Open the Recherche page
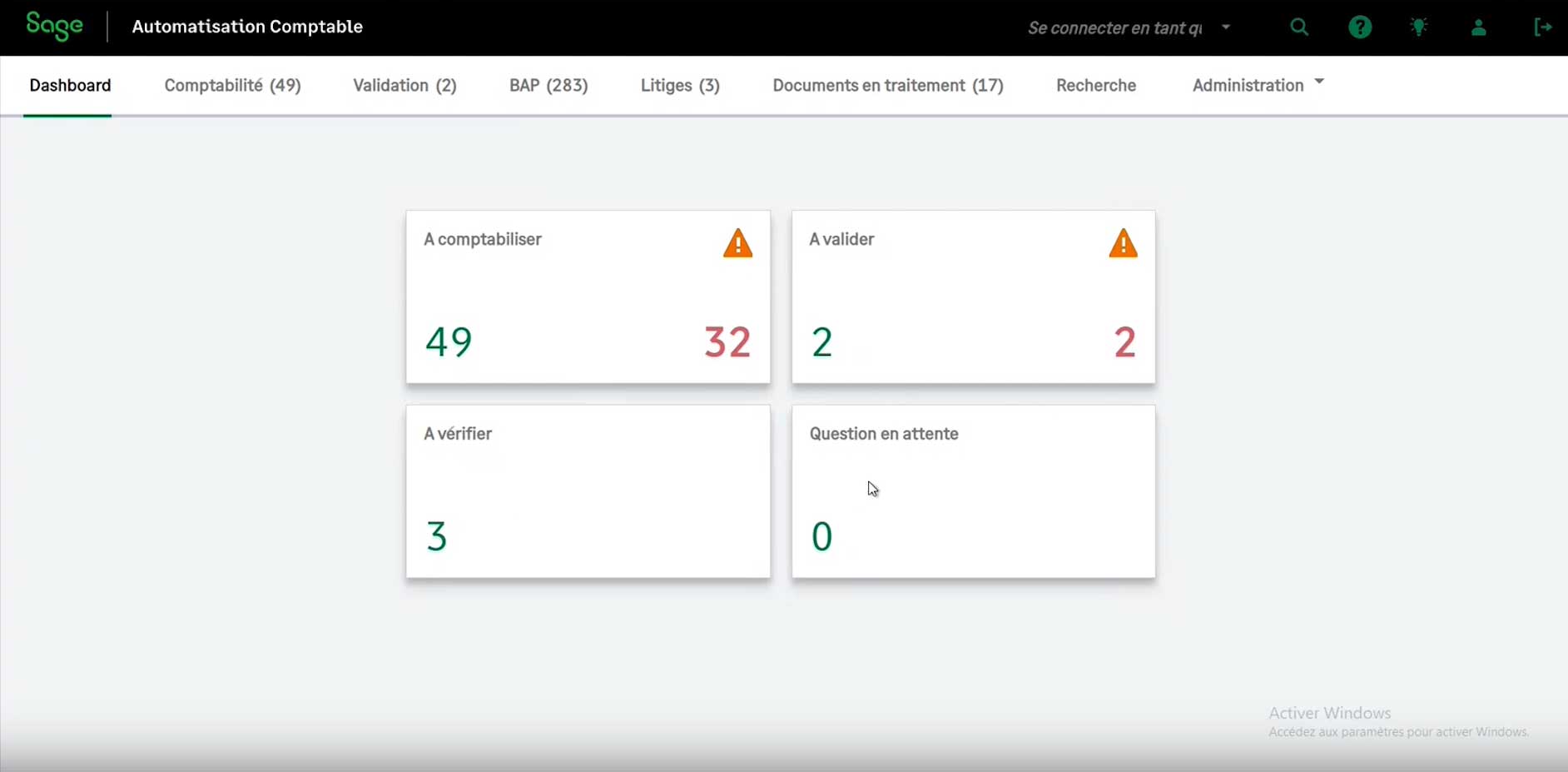 pos(1095,85)
